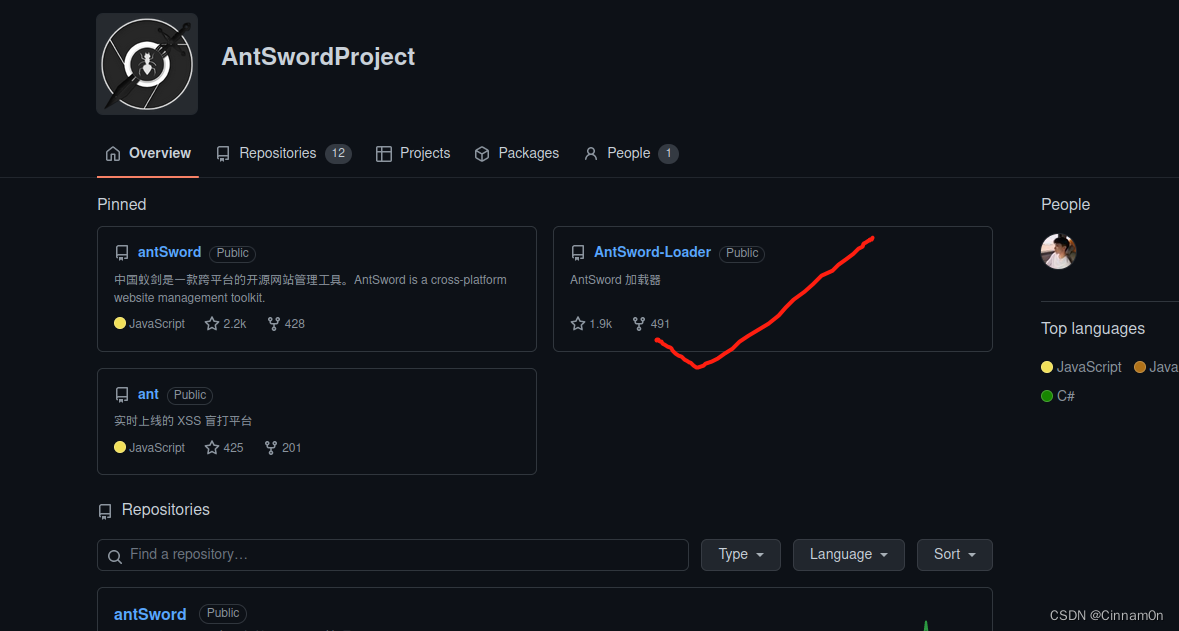Click the People sidebar heading

click(1065, 205)
